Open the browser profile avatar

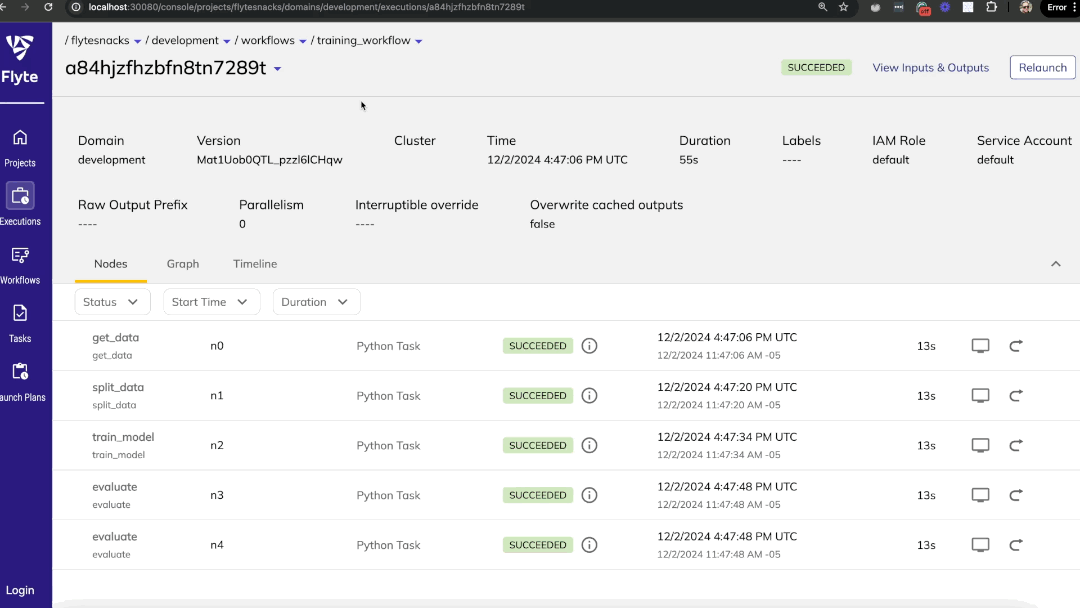(x=1026, y=7)
